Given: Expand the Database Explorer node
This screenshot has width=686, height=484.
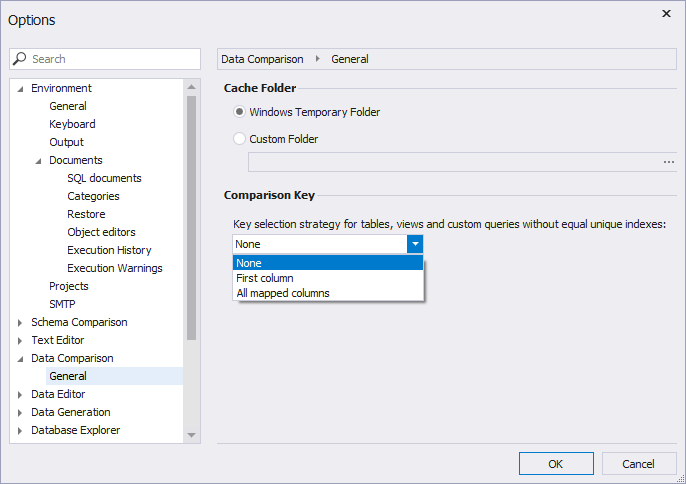Looking at the screenshot, I should [x=20, y=431].
